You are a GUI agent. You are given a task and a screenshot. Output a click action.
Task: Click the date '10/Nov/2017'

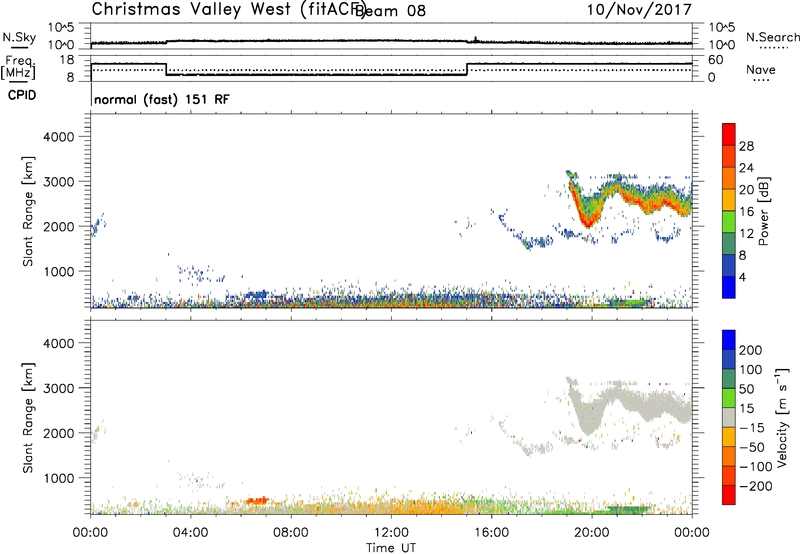coord(639,10)
